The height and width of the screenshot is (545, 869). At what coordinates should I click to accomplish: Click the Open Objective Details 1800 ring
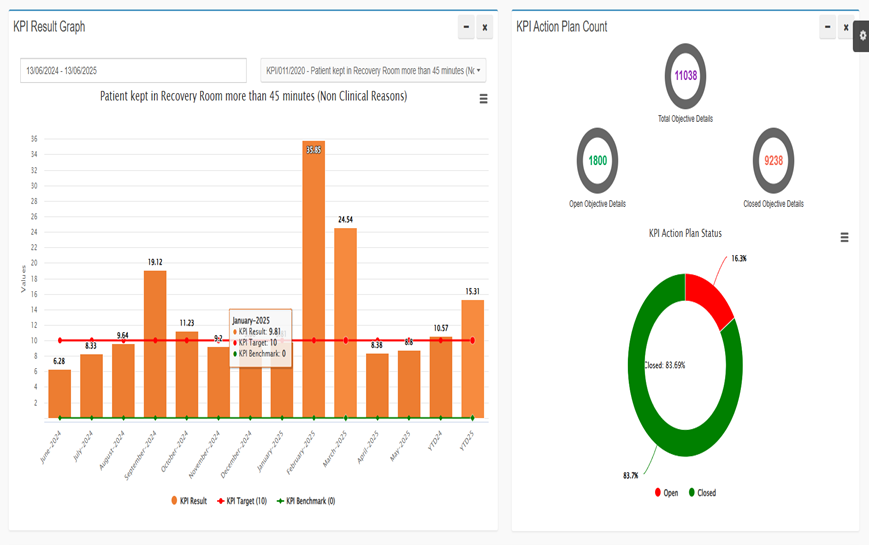(x=597, y=161)
